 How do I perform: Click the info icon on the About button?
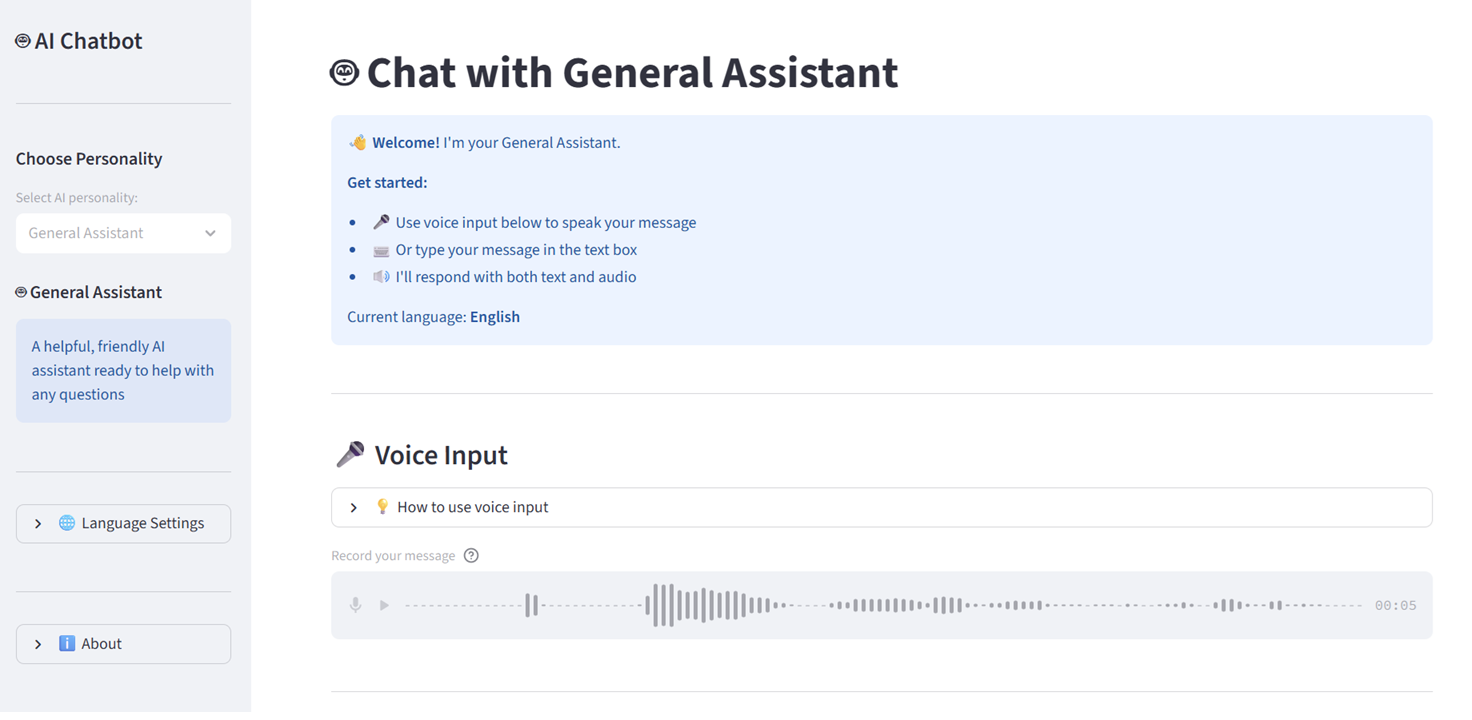click(x=67, y=643)
